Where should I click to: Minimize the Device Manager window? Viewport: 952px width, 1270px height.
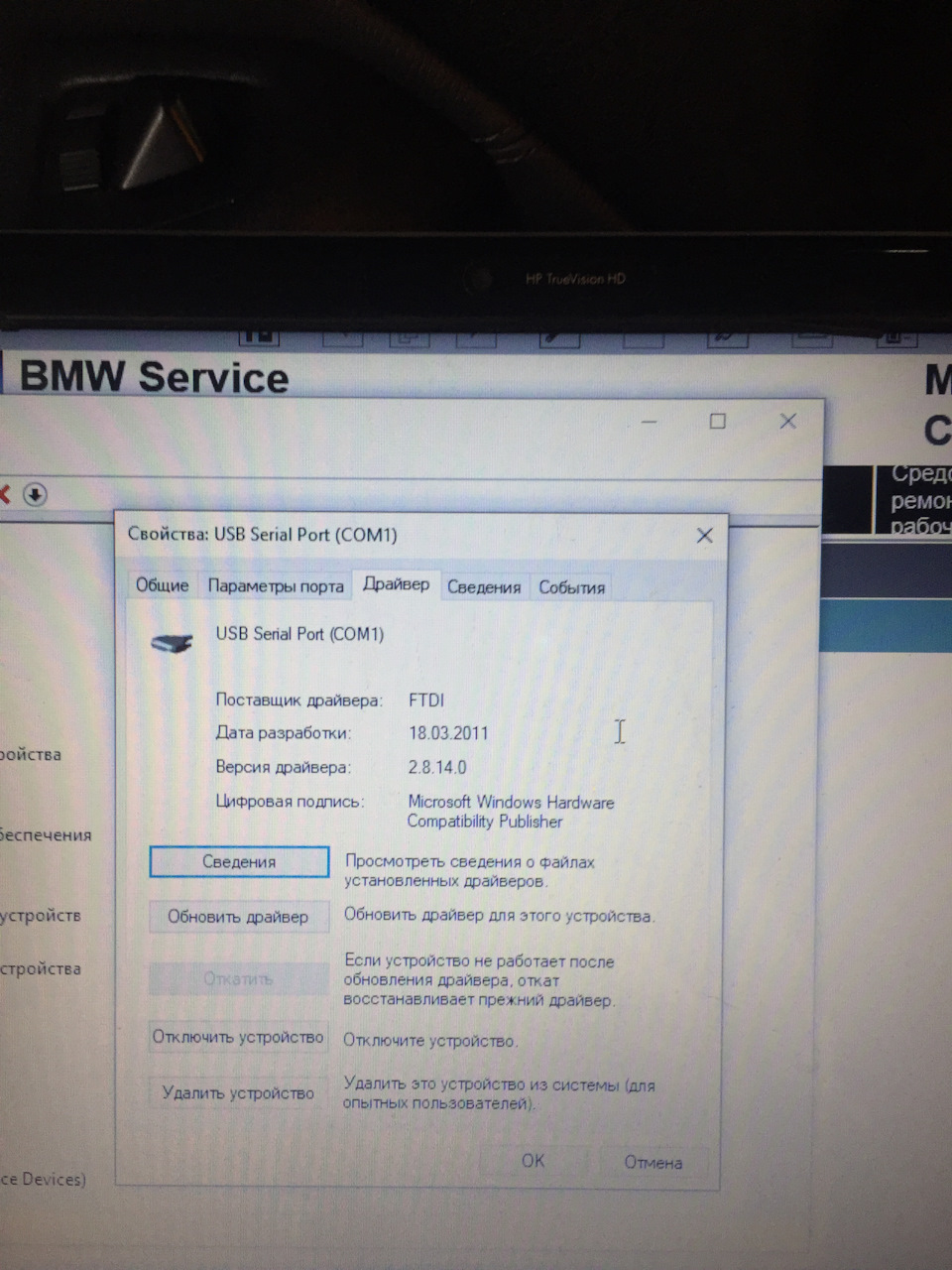pos(650,422)
